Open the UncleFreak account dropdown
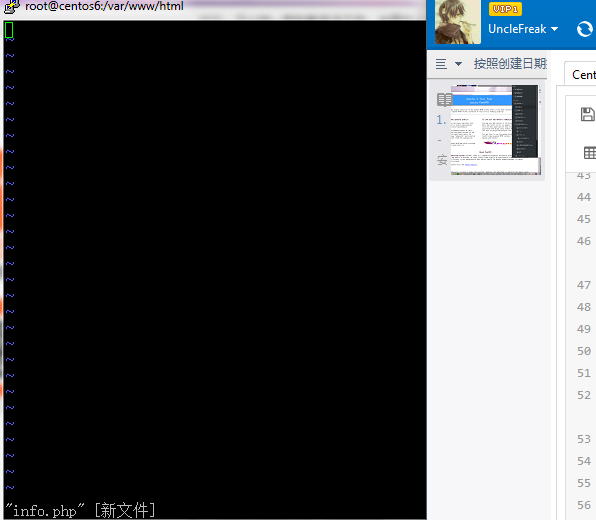Screen dimensions: 596x520 (523, 29)
